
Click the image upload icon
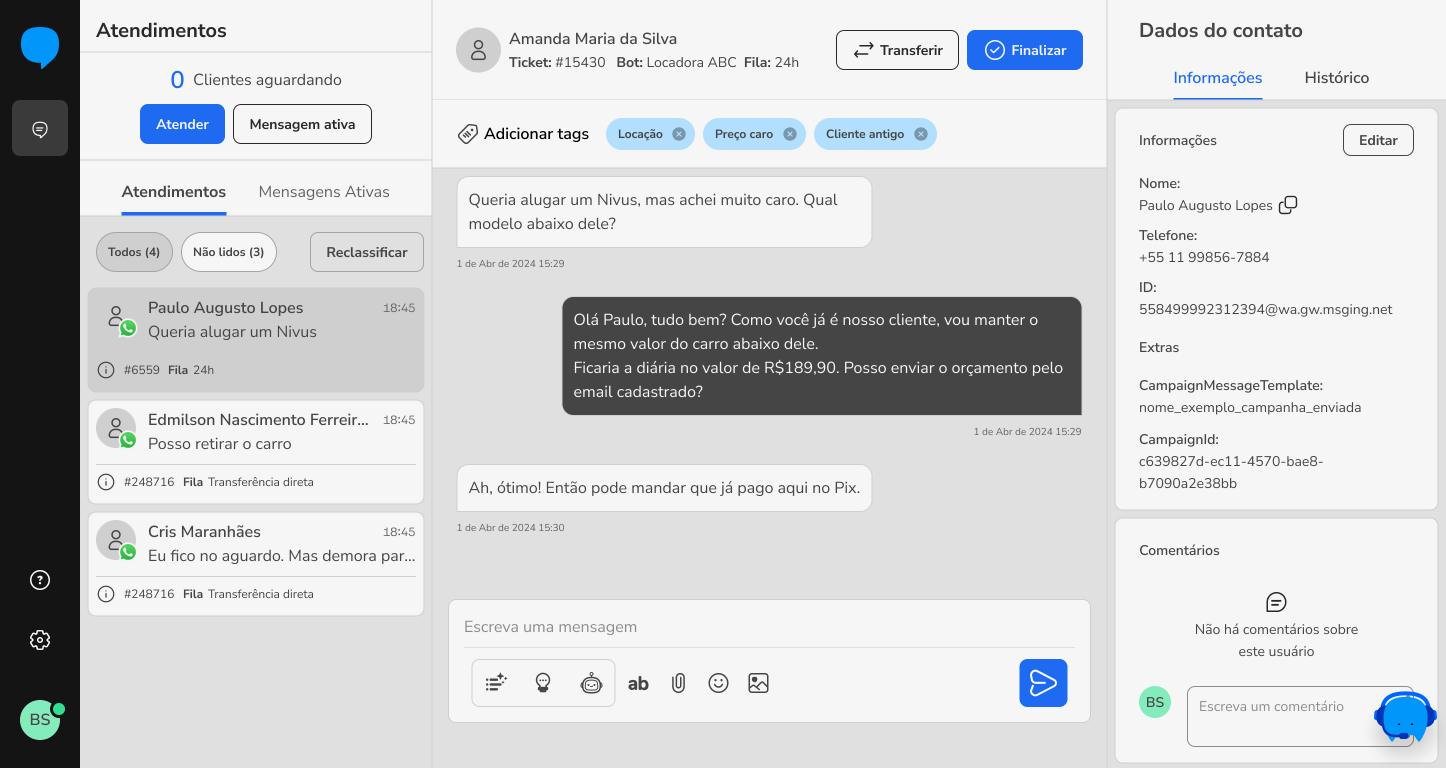(x=758, y=683)
